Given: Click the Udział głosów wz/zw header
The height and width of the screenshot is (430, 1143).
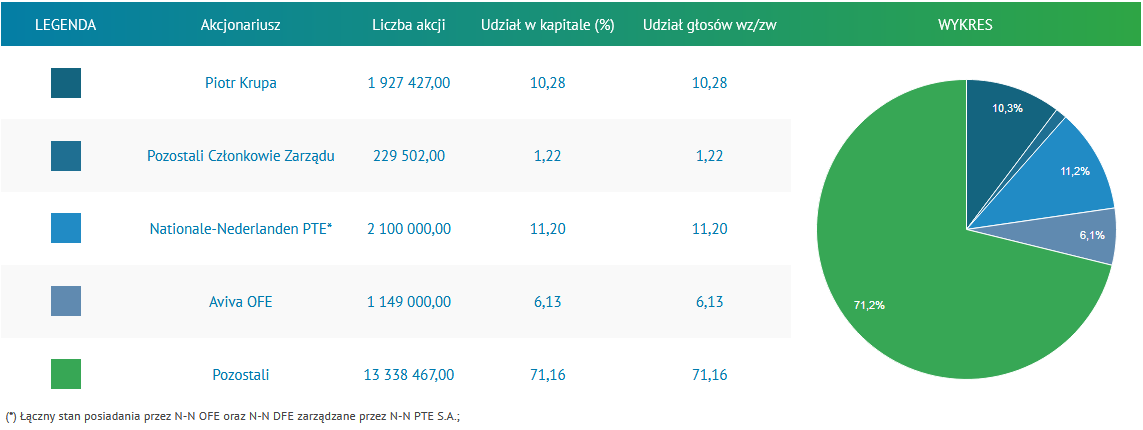Looking at the screenshot, I should coord(709,25).
